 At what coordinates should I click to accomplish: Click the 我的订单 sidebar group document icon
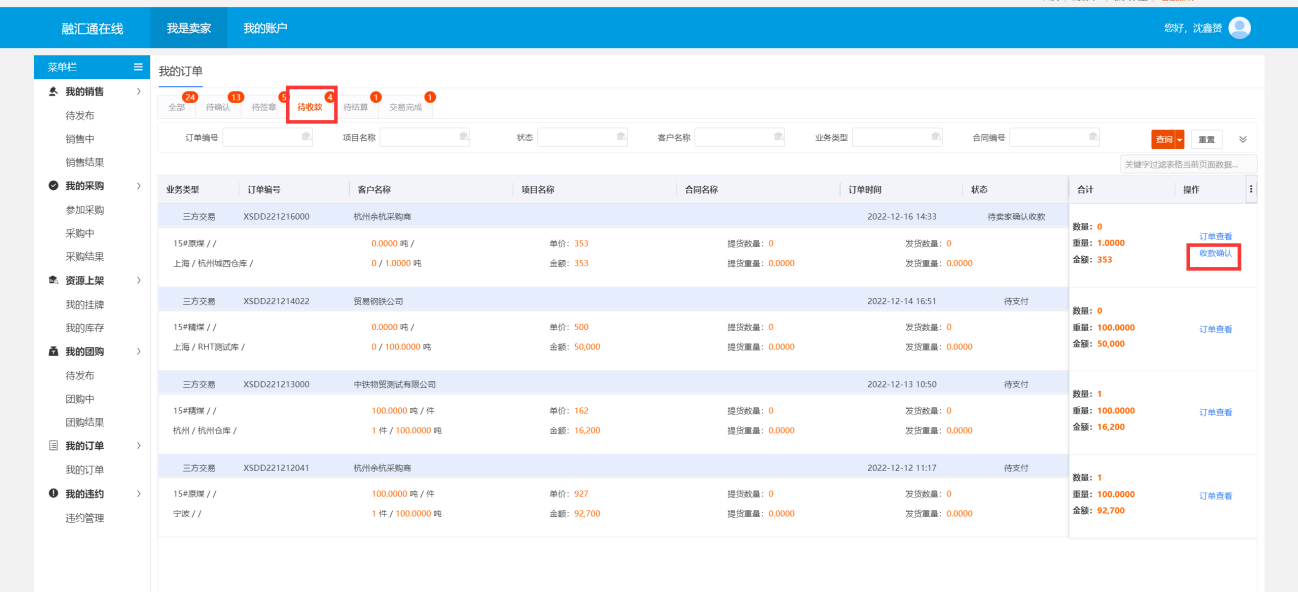[x=53, y=446]
